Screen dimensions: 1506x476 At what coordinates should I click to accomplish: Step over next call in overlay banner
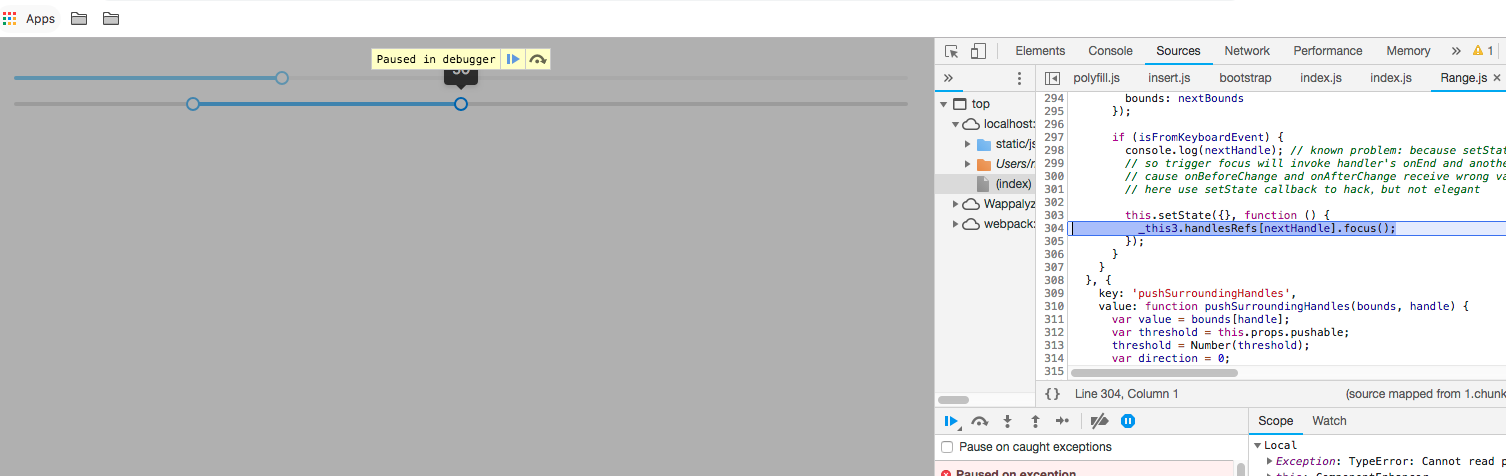tap(538, 60)
